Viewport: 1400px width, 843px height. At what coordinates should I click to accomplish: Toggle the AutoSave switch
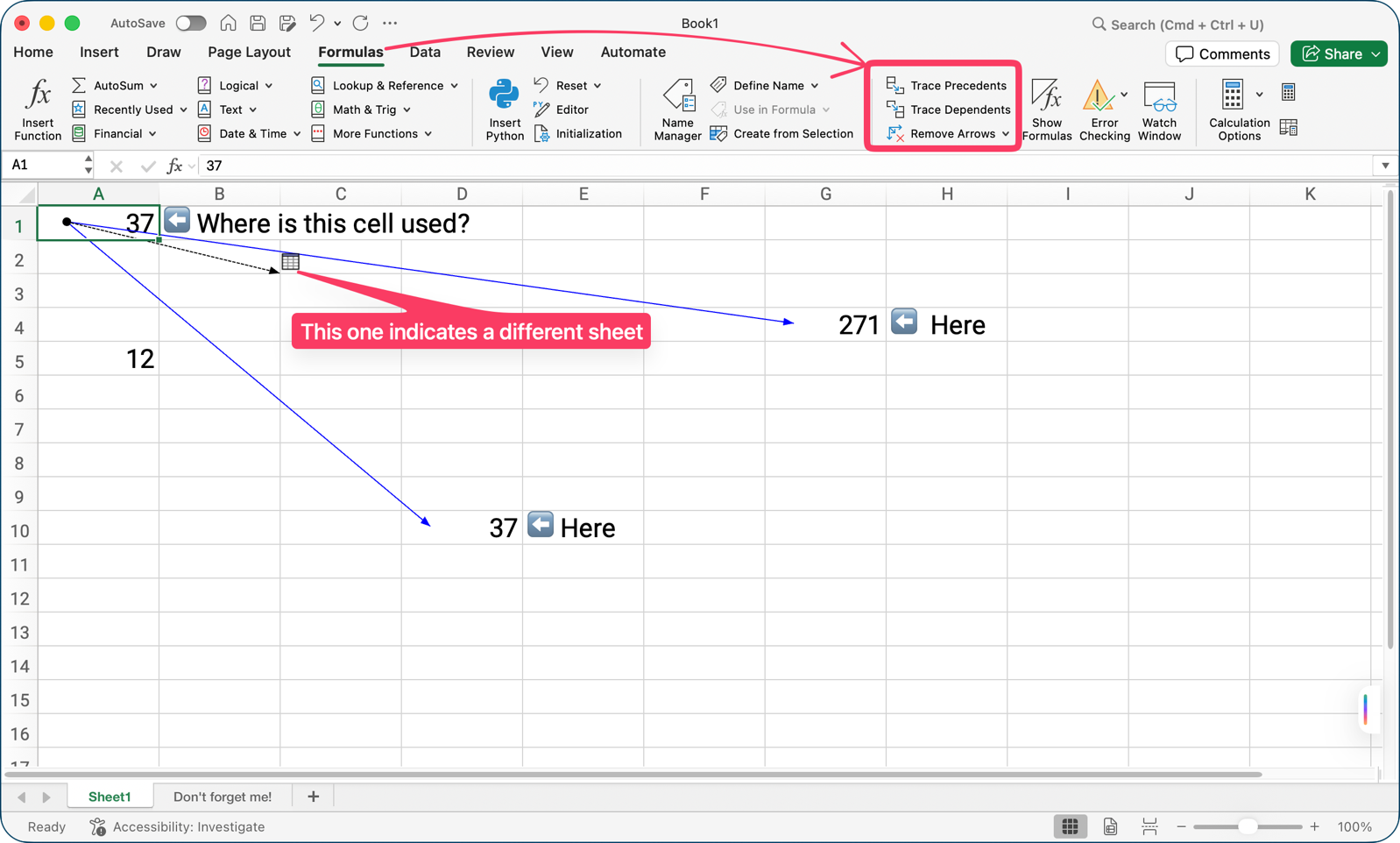pos(191,23)
